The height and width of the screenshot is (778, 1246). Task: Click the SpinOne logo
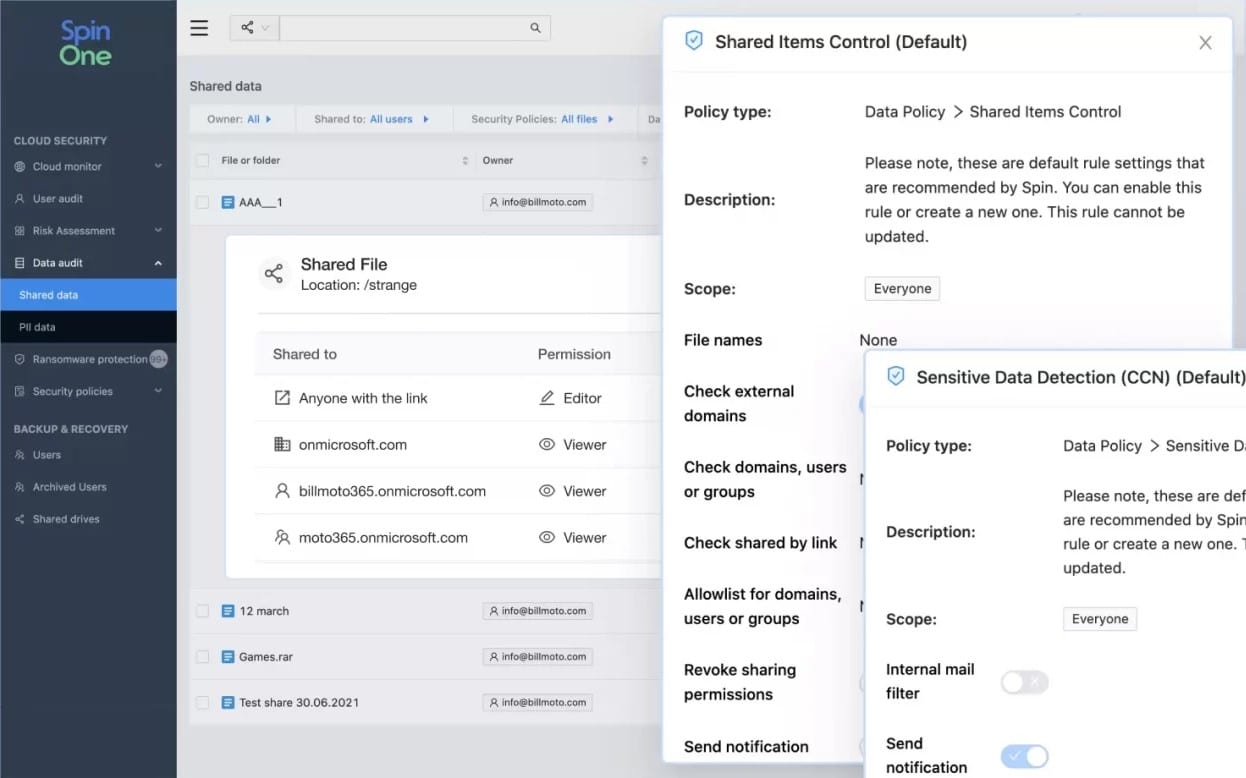click(x=86, y=44)
